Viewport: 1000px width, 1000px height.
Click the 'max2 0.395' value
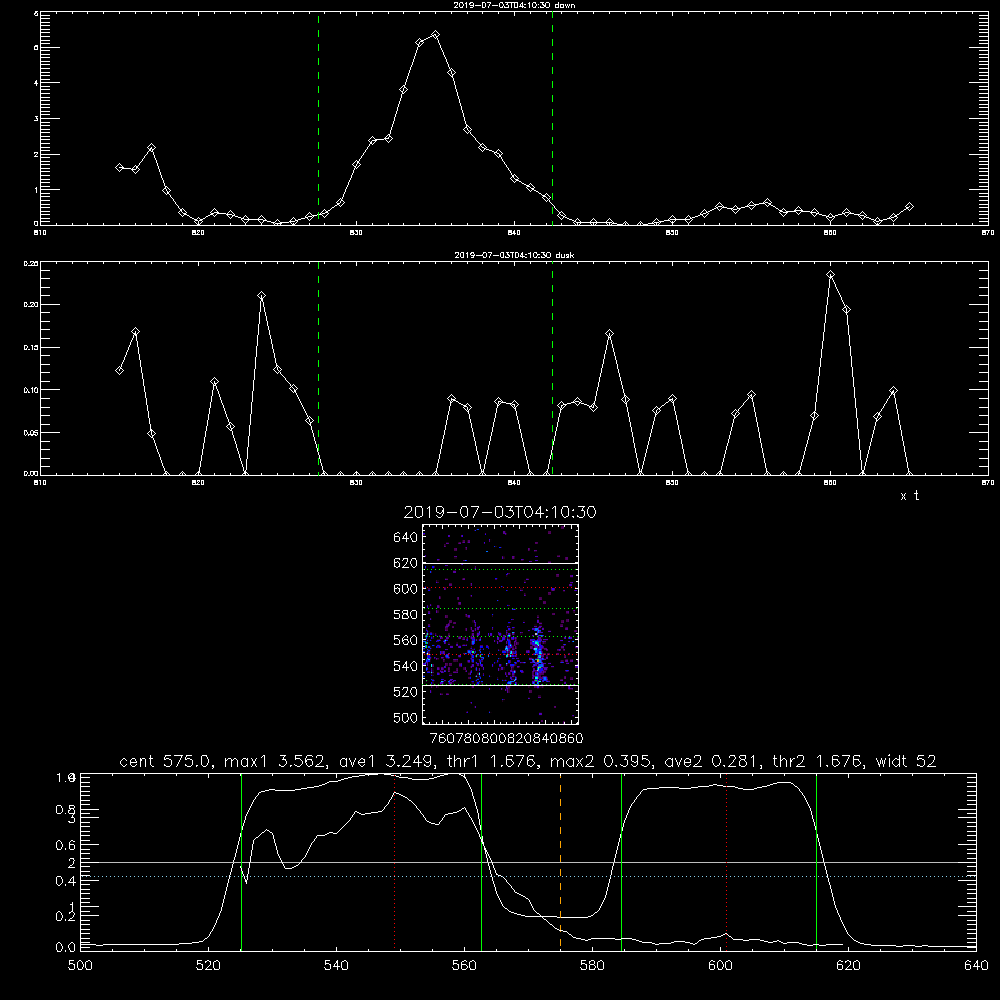tap(600, 761)
